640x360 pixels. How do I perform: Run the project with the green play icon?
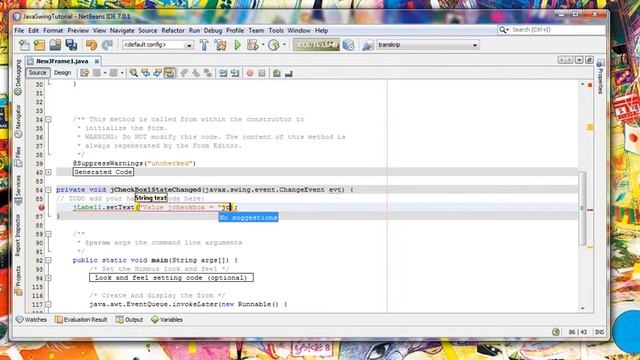click(238, 45)
